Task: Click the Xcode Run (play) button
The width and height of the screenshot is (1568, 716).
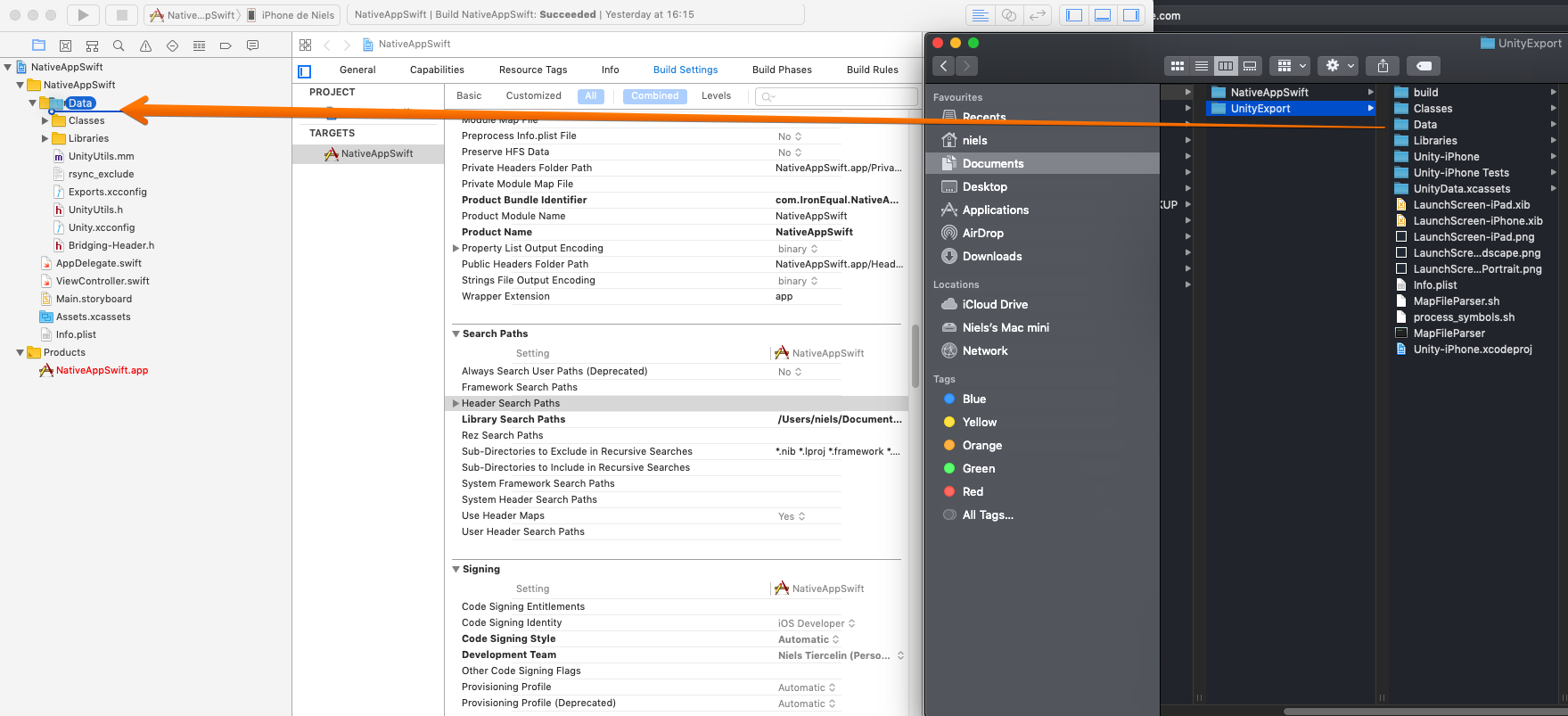Action: pos(83,14)
